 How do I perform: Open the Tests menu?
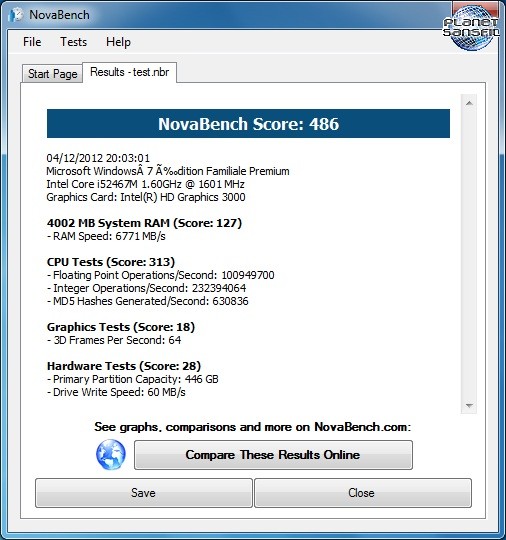pos(74,42)
